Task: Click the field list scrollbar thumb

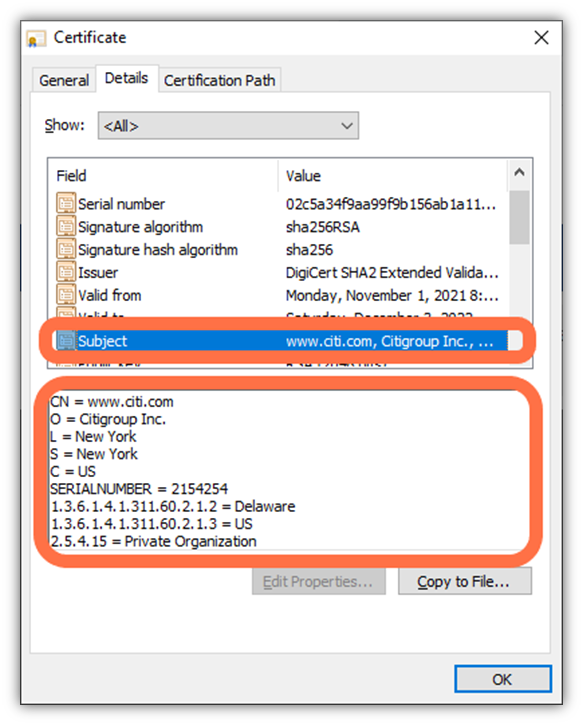Action: [519, 217]
